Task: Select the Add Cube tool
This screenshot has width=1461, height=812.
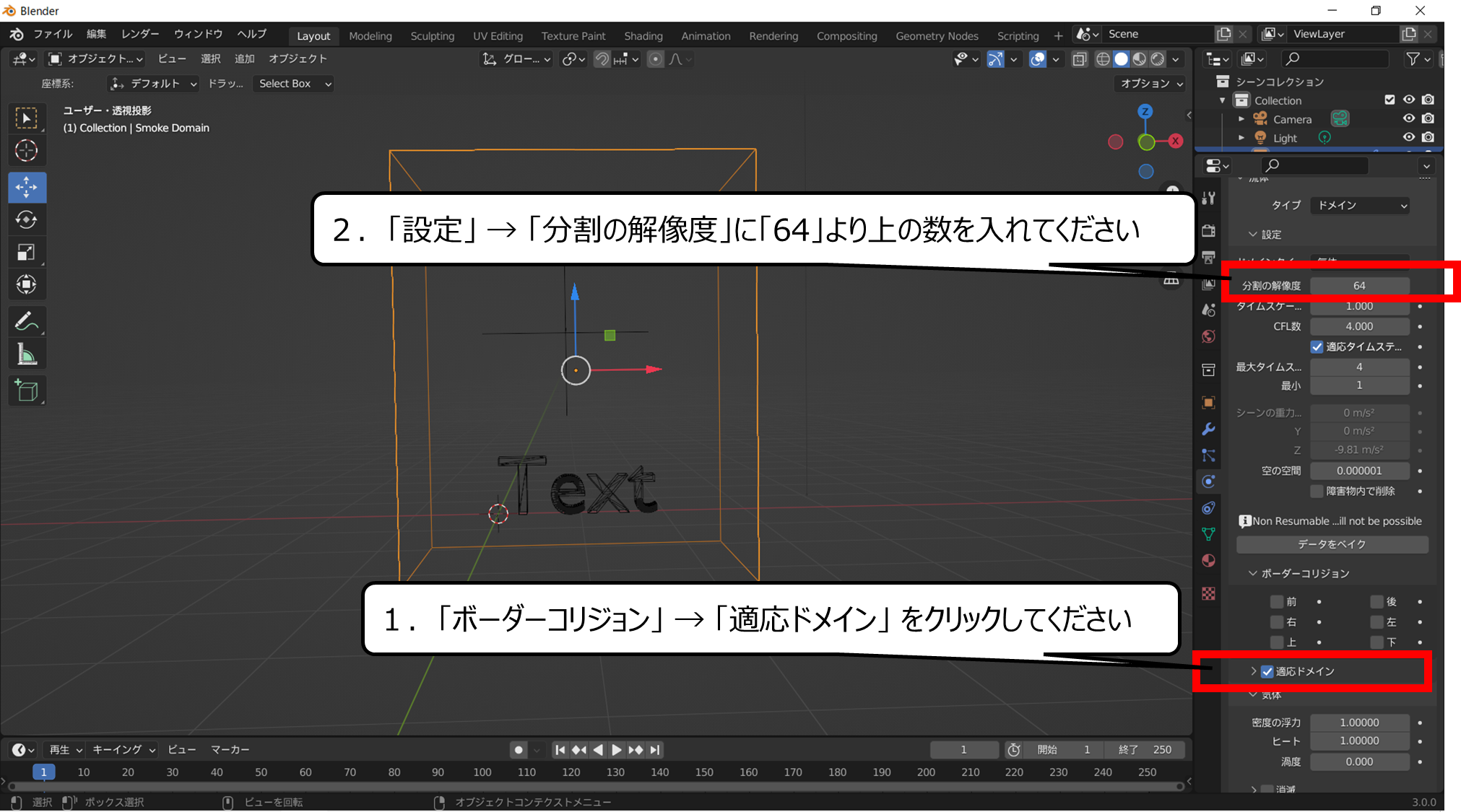Action: pyautogui.click(x=27, y=390)
